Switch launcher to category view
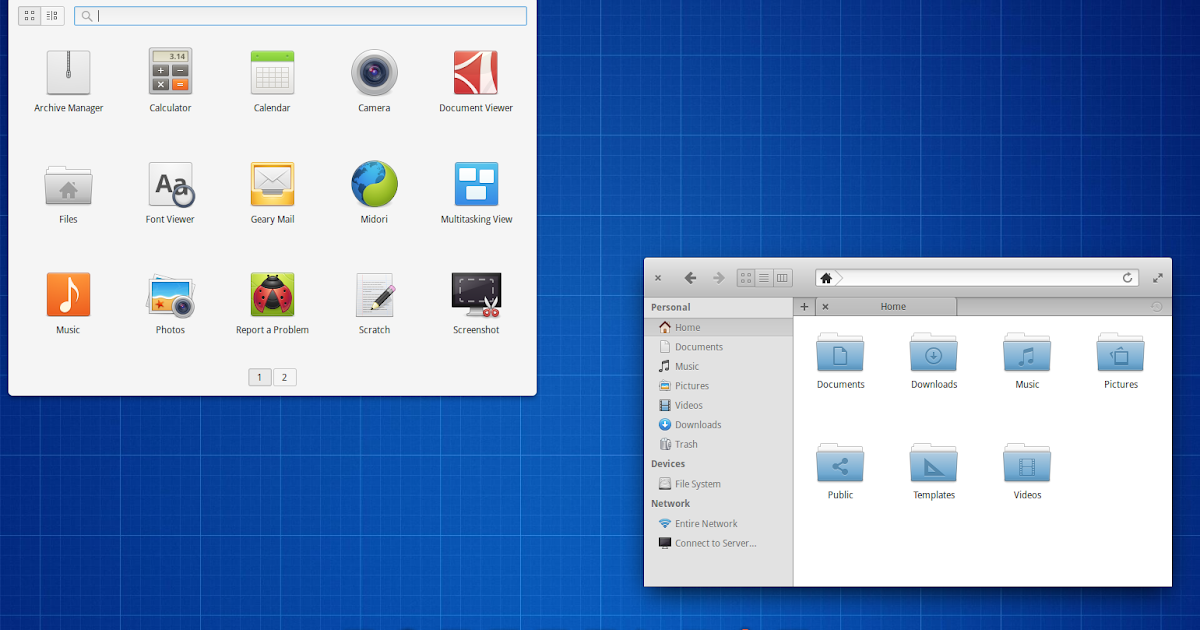Viewport: 1200px width, 630px height. click(x=52, y=16)
